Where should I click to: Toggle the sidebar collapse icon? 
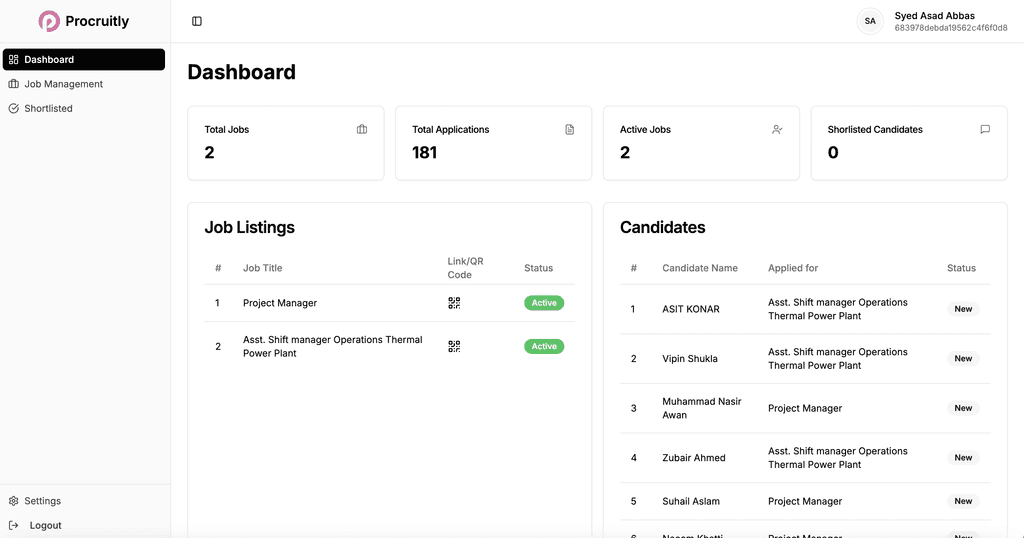click(x=197, y=22)
